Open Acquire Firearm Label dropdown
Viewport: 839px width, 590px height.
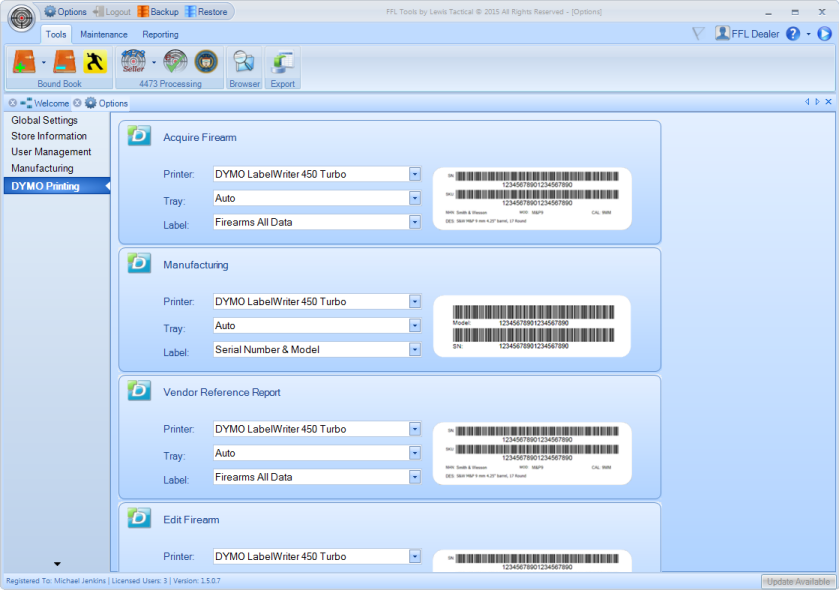pyautogui.click(x=415, y=222)
